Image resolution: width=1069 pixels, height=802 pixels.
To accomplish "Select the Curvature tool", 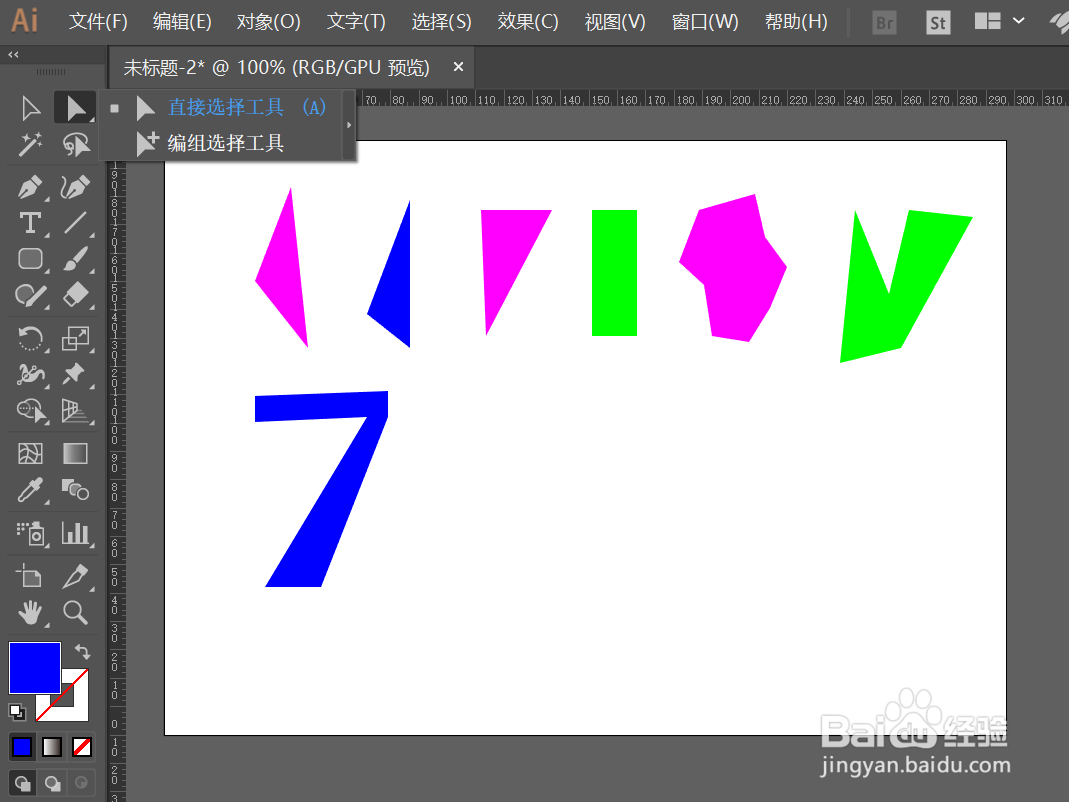I will (x=75, y=186).
